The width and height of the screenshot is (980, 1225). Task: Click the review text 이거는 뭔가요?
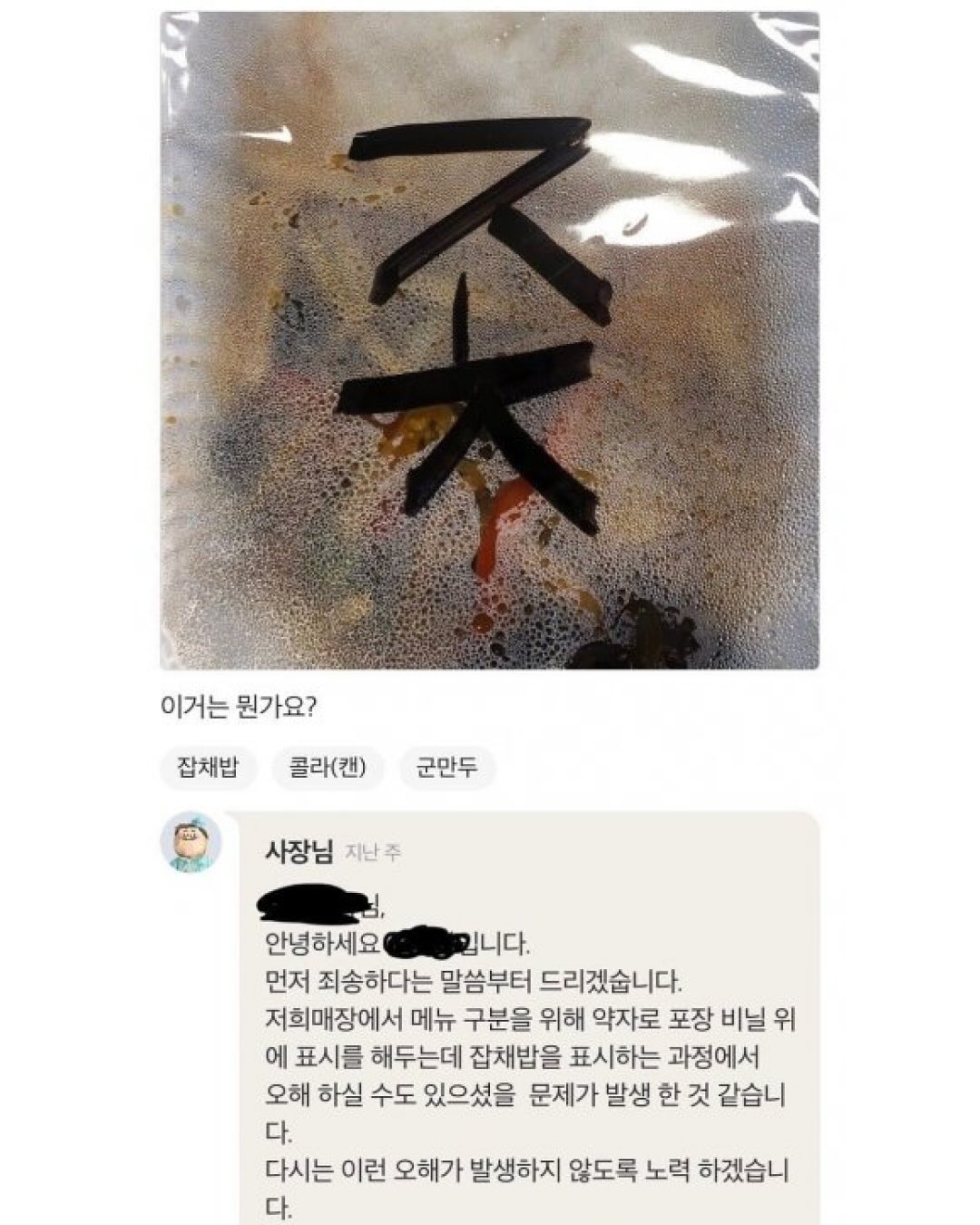pos(237,706)
